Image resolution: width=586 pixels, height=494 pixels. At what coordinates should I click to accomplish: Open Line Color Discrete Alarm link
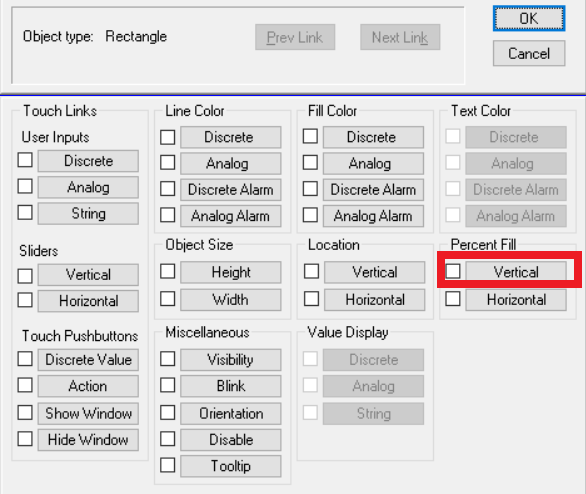[x=231, y=190]
